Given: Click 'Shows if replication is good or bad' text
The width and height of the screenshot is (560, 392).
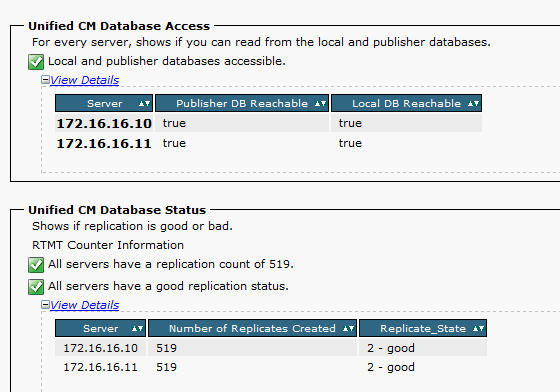Looking at the screenshot, I should (132, 226).
